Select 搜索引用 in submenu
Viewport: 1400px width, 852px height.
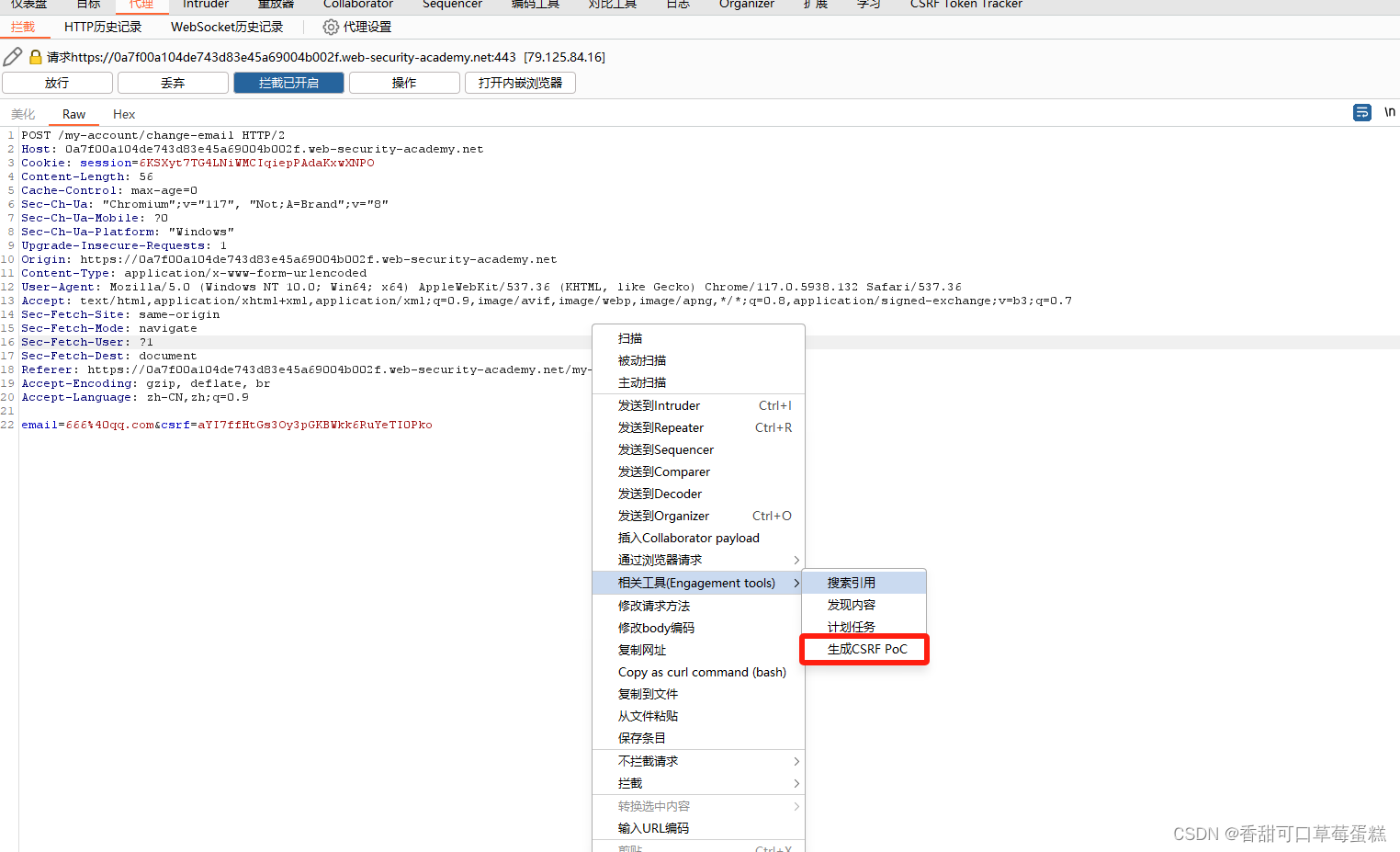864,583
